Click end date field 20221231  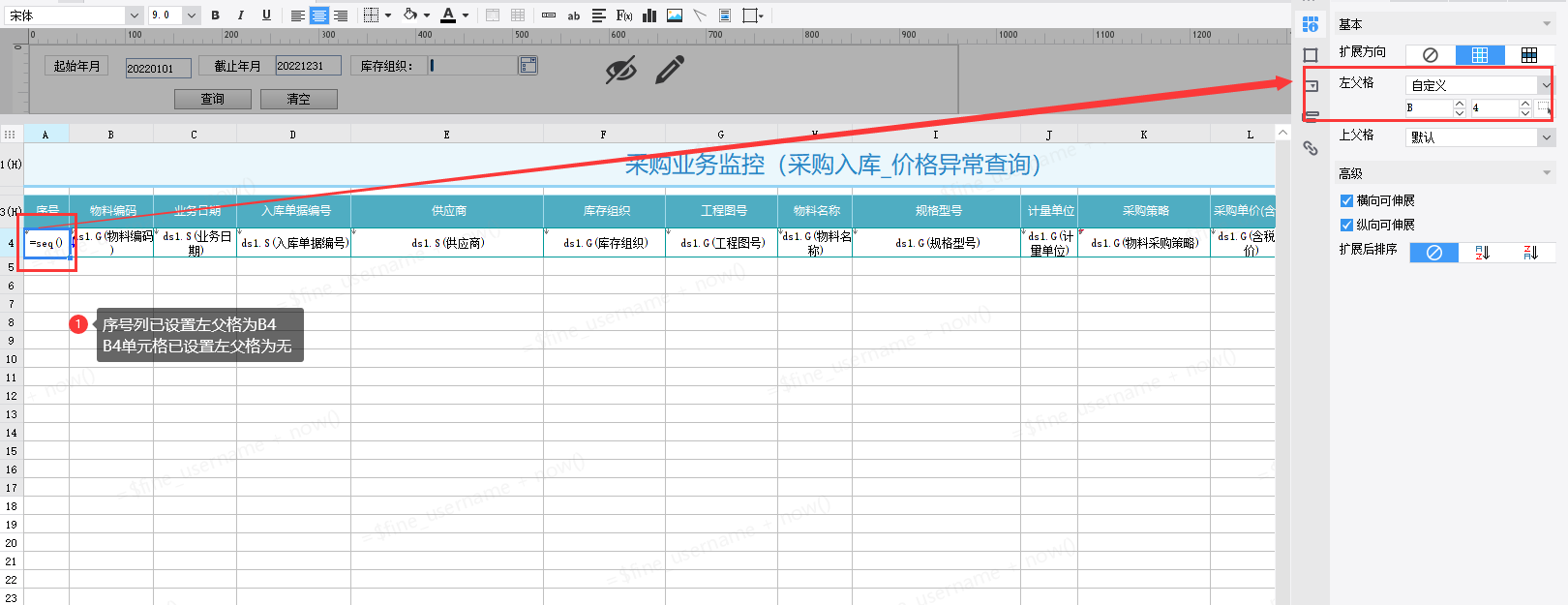click(x=308, y=65)
